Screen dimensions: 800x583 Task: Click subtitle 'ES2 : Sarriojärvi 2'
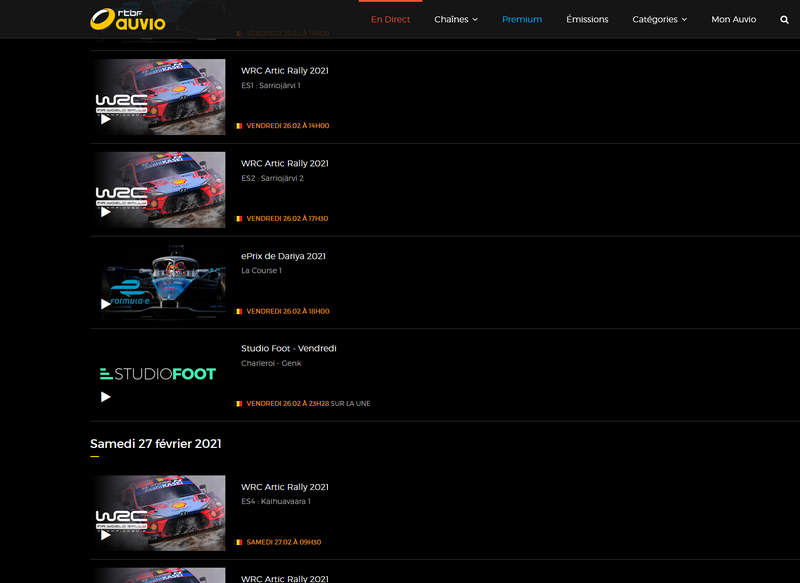(272, 179)
